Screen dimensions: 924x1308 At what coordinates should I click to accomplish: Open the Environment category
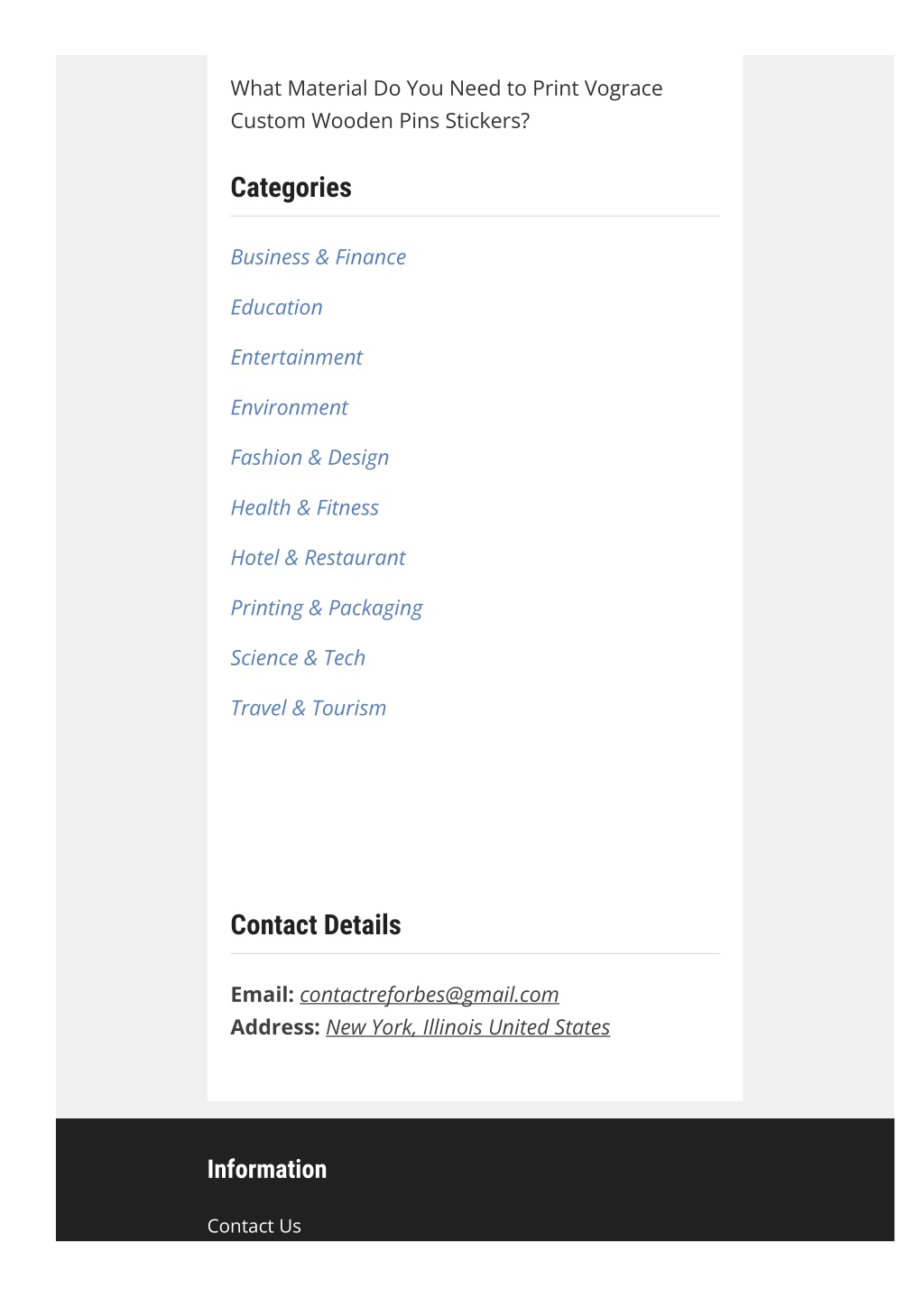coord(289,408)
